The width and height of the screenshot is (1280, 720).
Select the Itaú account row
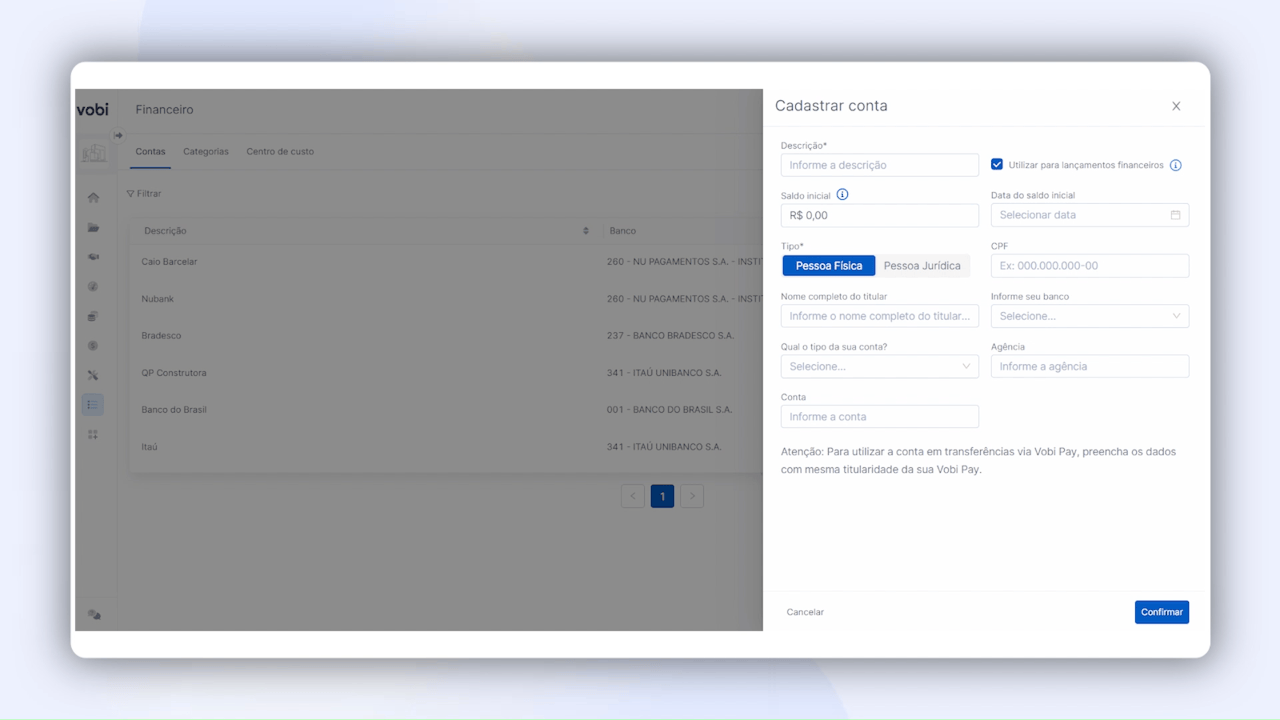(446, 447)
